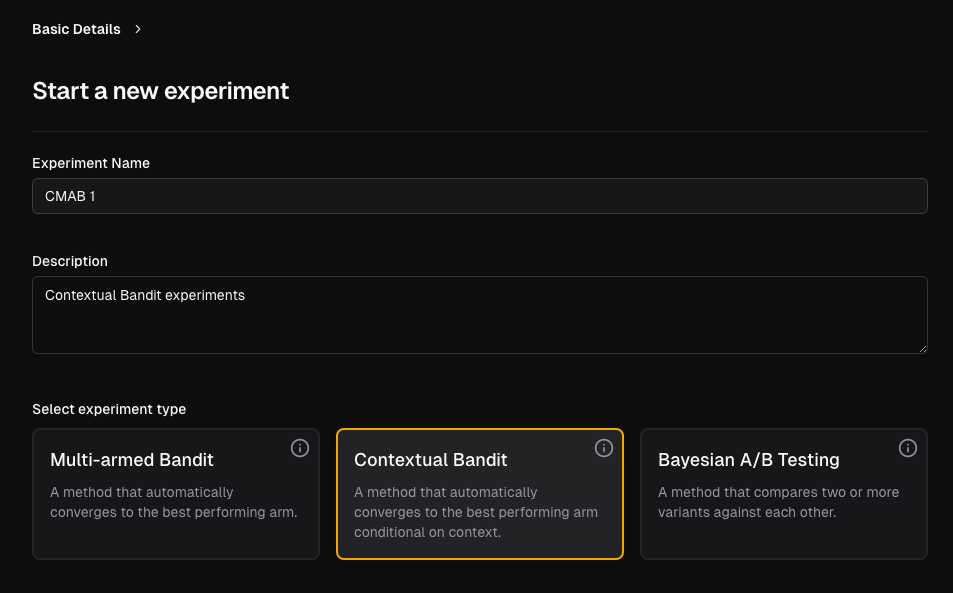Place cursor in 'Contextual Bandit experiments' text
Screen dimensions: 953x593
(145, 295)
